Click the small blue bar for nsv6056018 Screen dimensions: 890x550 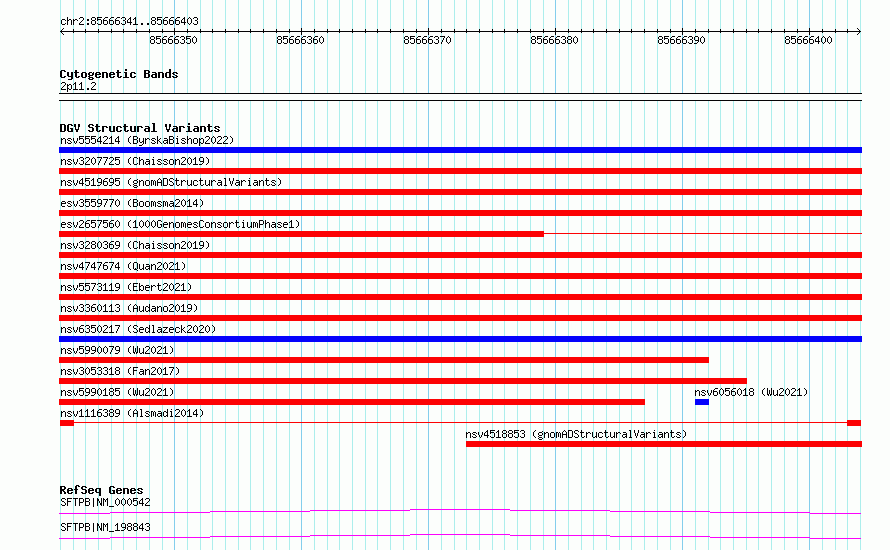coord(702,402)
